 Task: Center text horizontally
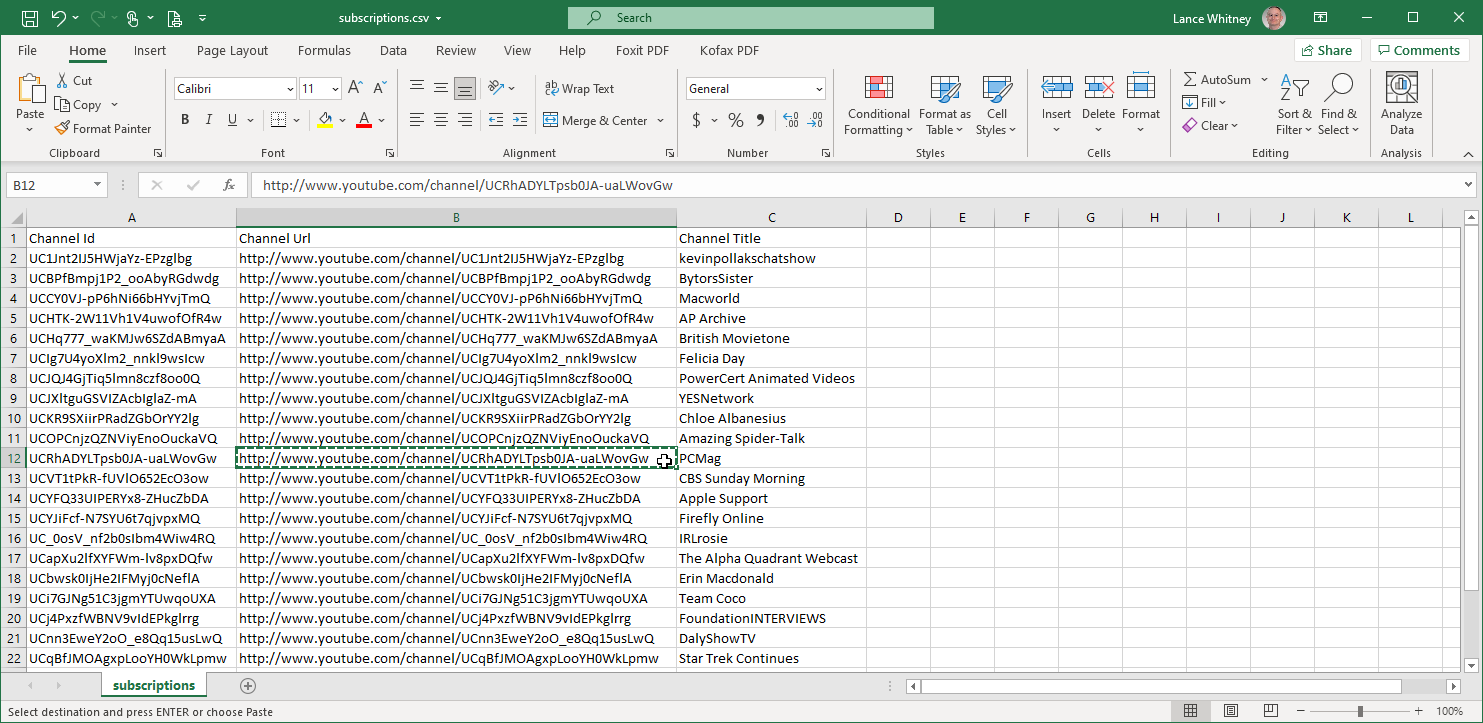tap(440, 120)
